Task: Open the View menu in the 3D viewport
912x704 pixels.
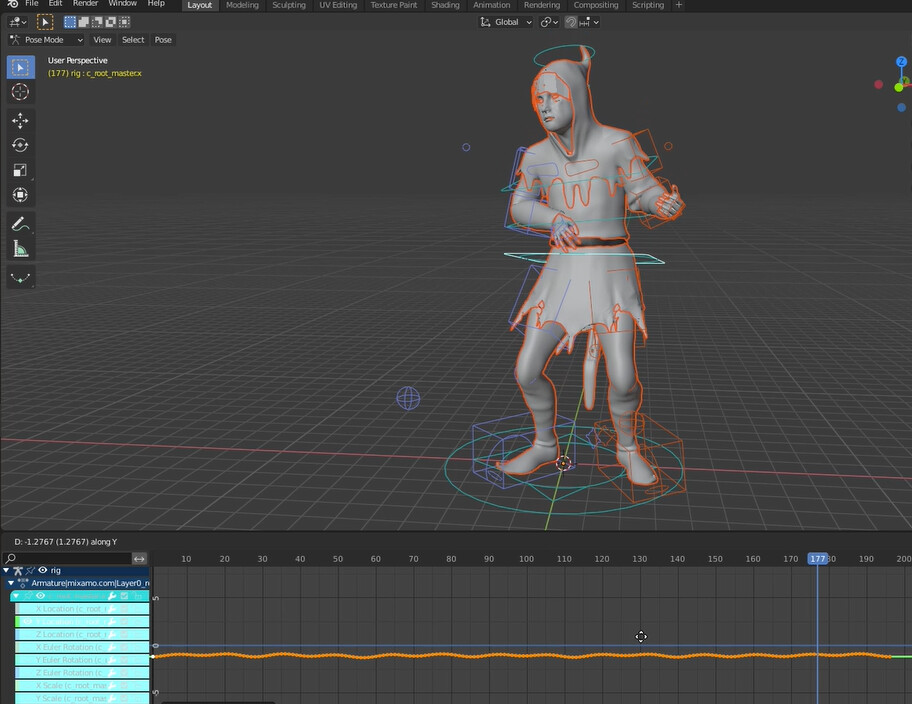Action: [x=102, y=39]
